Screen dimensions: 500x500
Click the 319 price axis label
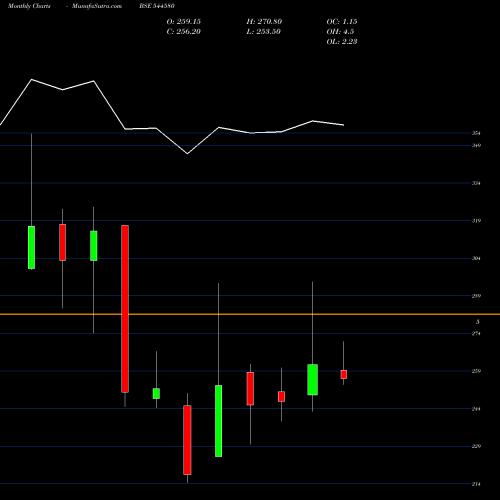pyautogui.click(x=476, y=221)
